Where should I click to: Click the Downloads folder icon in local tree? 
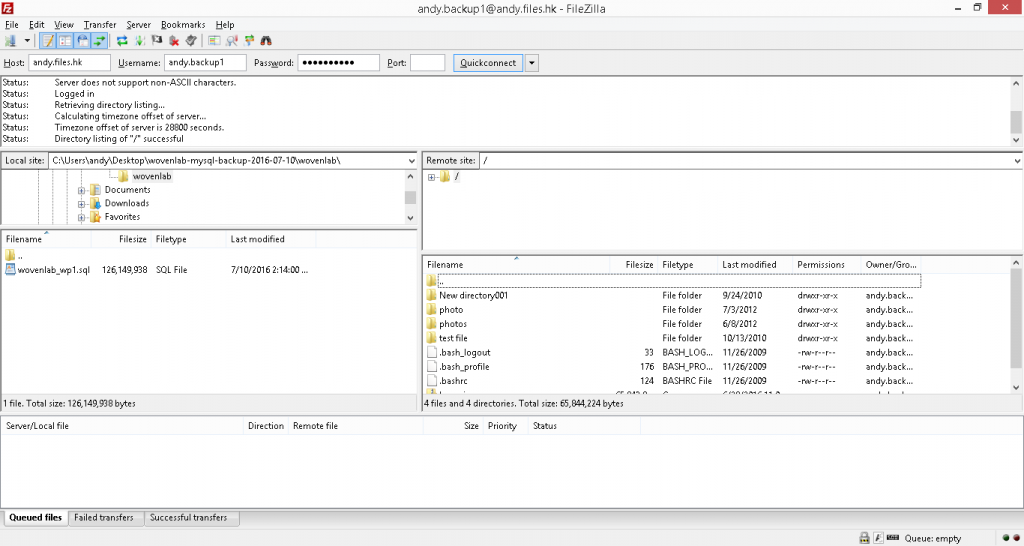point(95,203)
